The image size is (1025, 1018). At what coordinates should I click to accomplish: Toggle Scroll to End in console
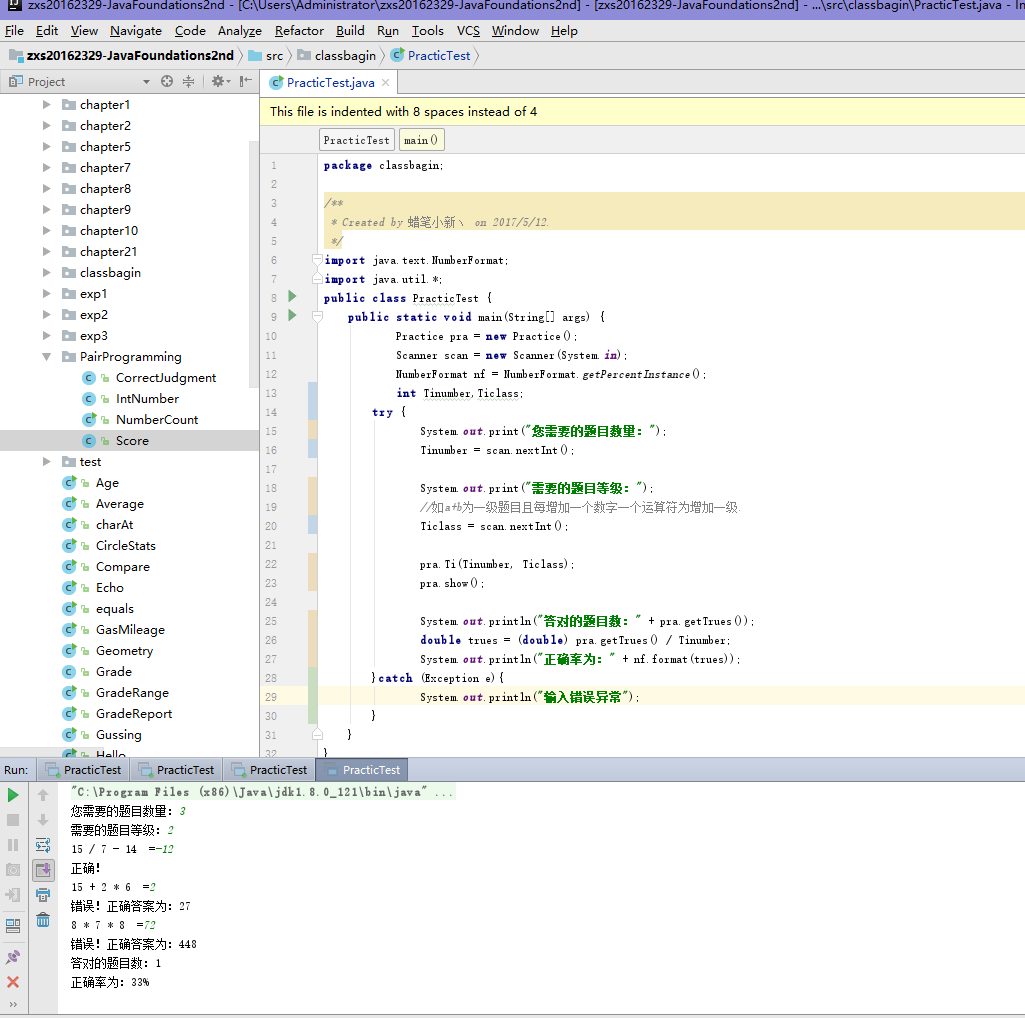coord(43,870)
